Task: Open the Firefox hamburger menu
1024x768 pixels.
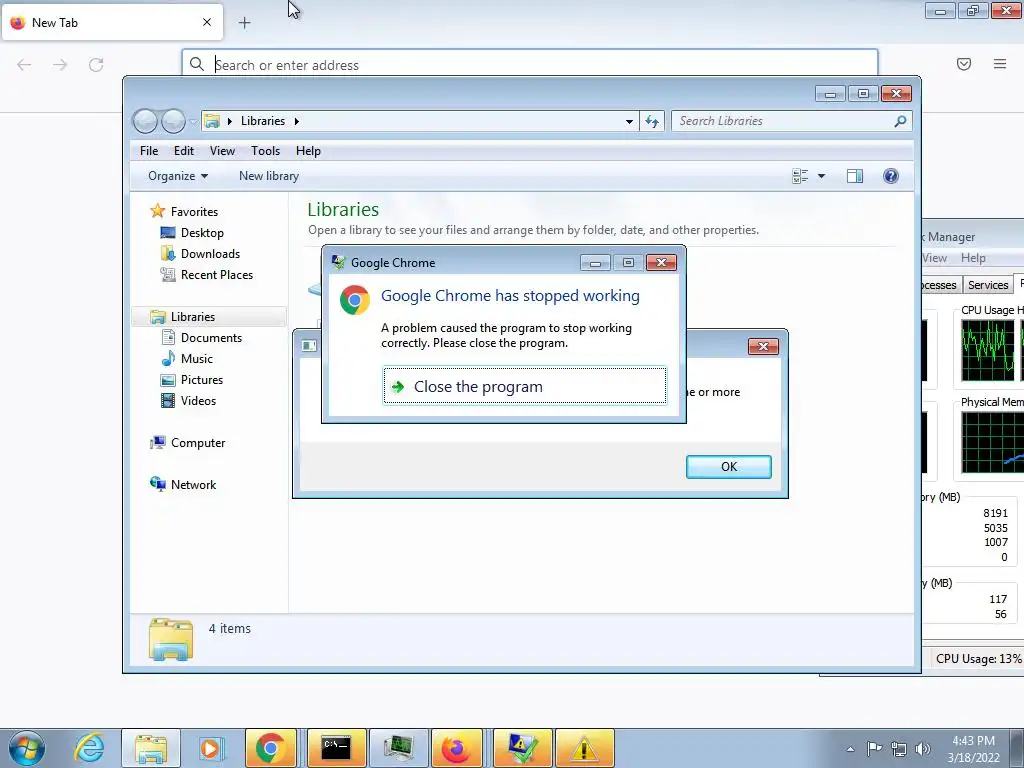Action: pyautogui.click(x=999, y=64)
